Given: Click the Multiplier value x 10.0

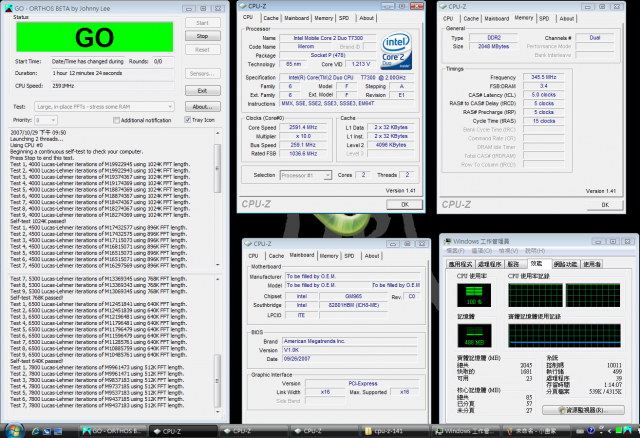Looking at the screenshot, I should [x=303, y=136].
